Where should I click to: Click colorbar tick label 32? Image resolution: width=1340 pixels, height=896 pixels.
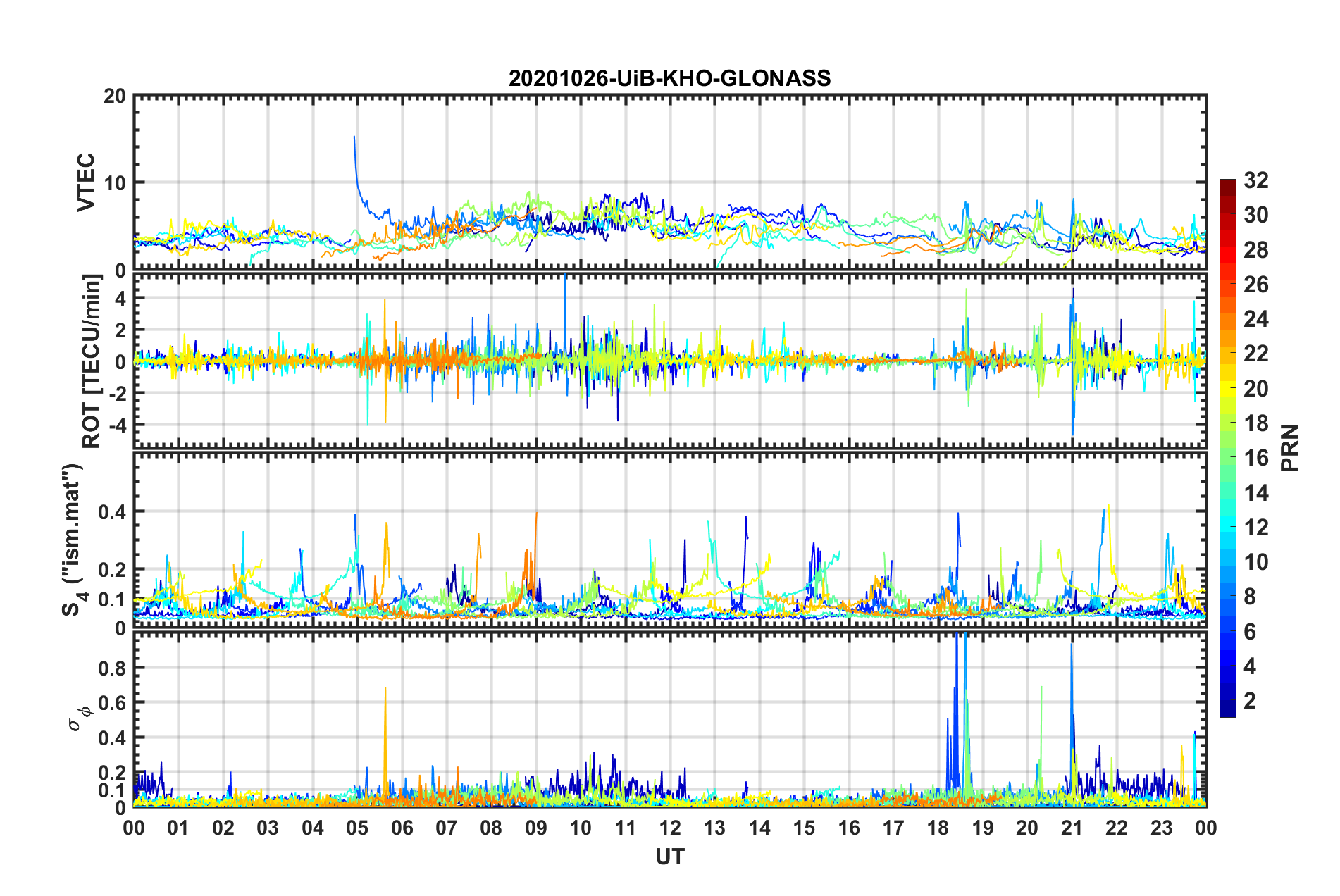click(x=1255, y=180)
